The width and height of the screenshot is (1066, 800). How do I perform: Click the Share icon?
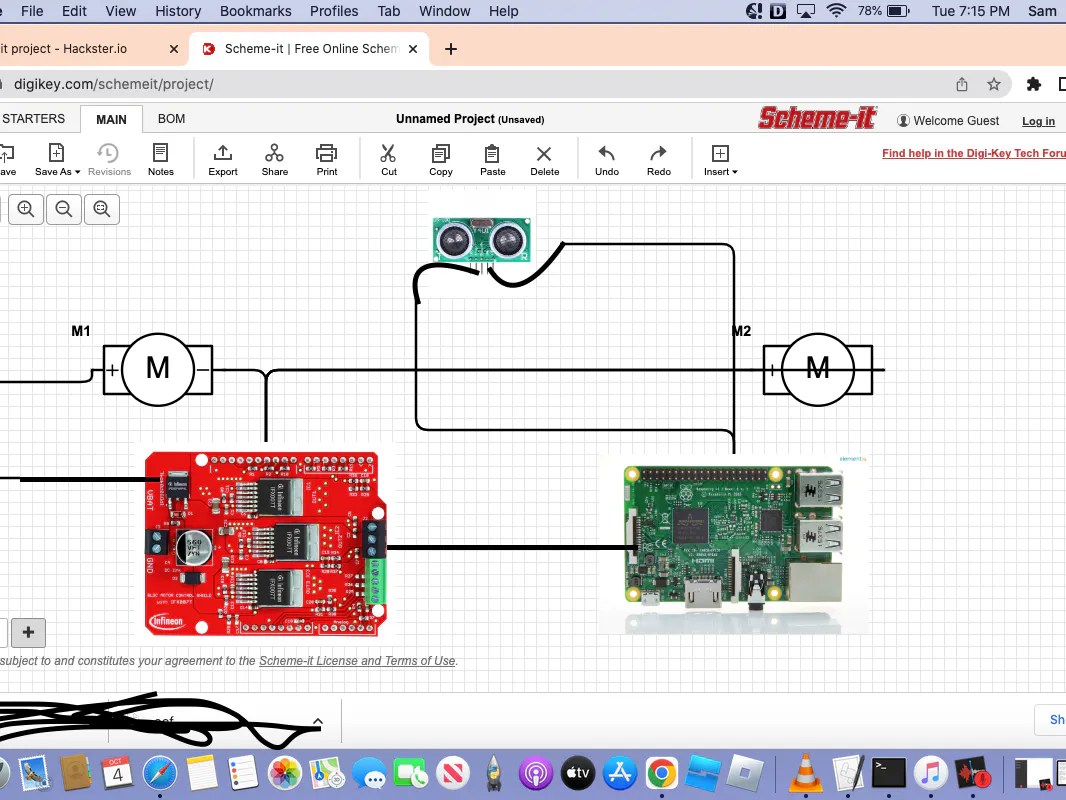click(x=274, y=158)
